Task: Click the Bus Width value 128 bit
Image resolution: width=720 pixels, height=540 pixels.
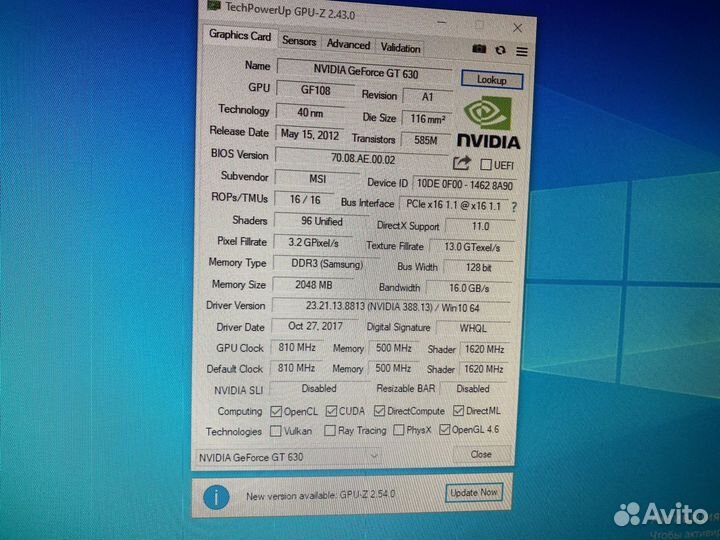Action: (x=478, y=268)
